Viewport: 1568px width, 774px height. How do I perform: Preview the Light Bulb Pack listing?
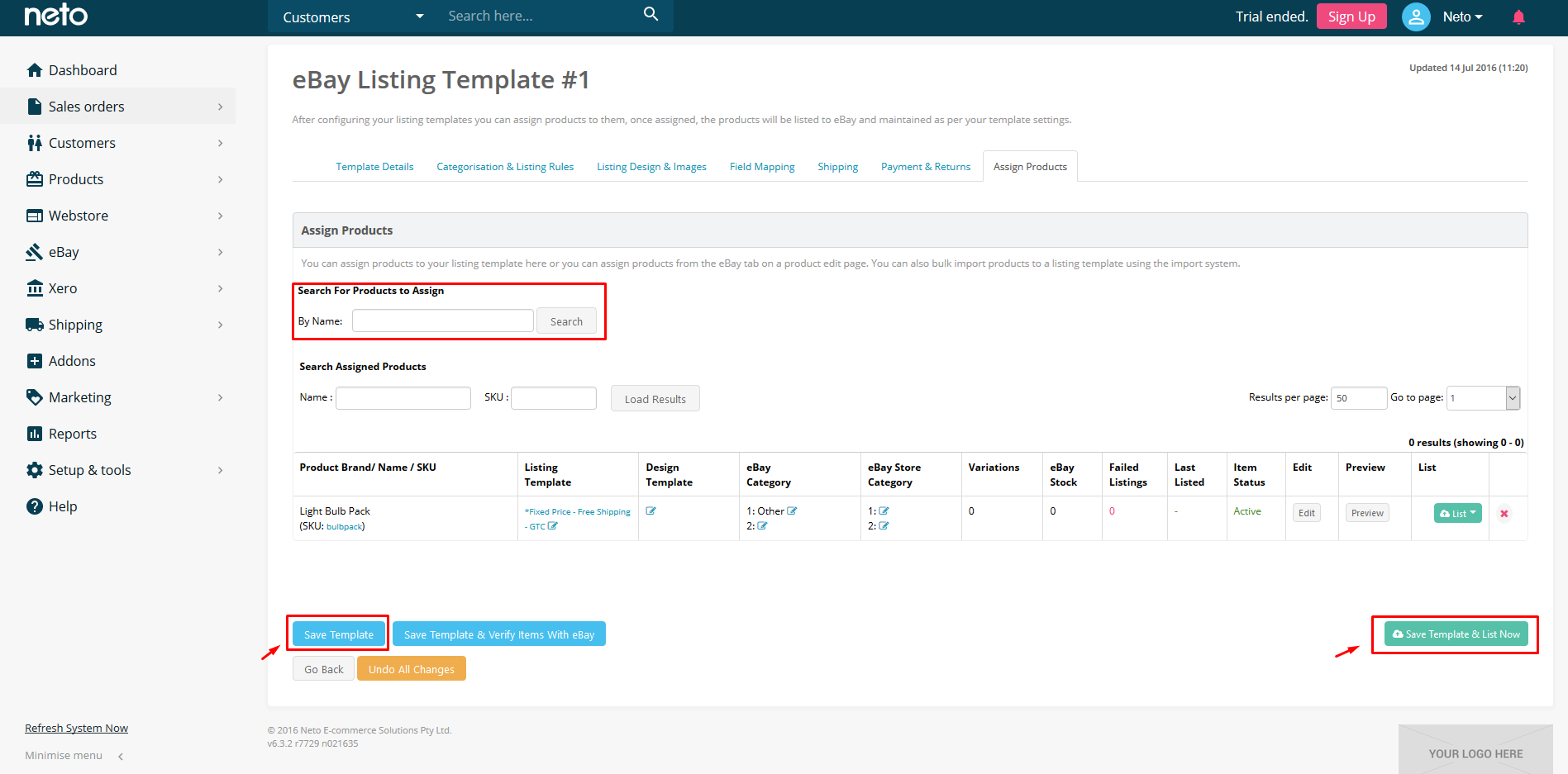[1367, 513]
